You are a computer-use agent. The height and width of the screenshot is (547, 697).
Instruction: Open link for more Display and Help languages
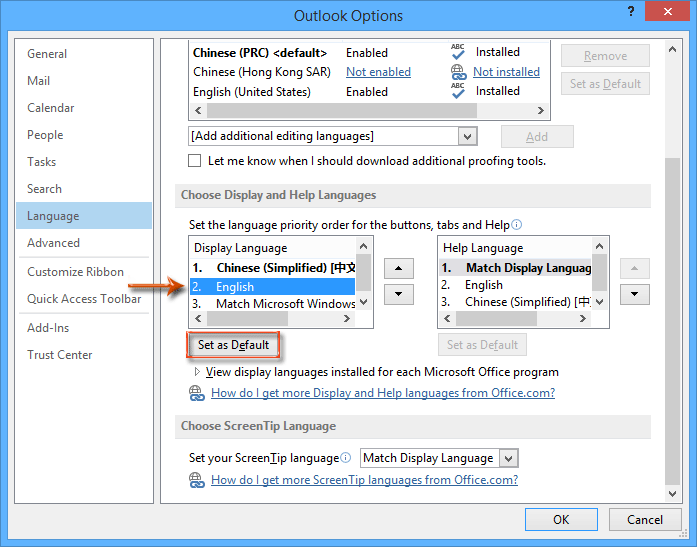[x=383, y=393]
